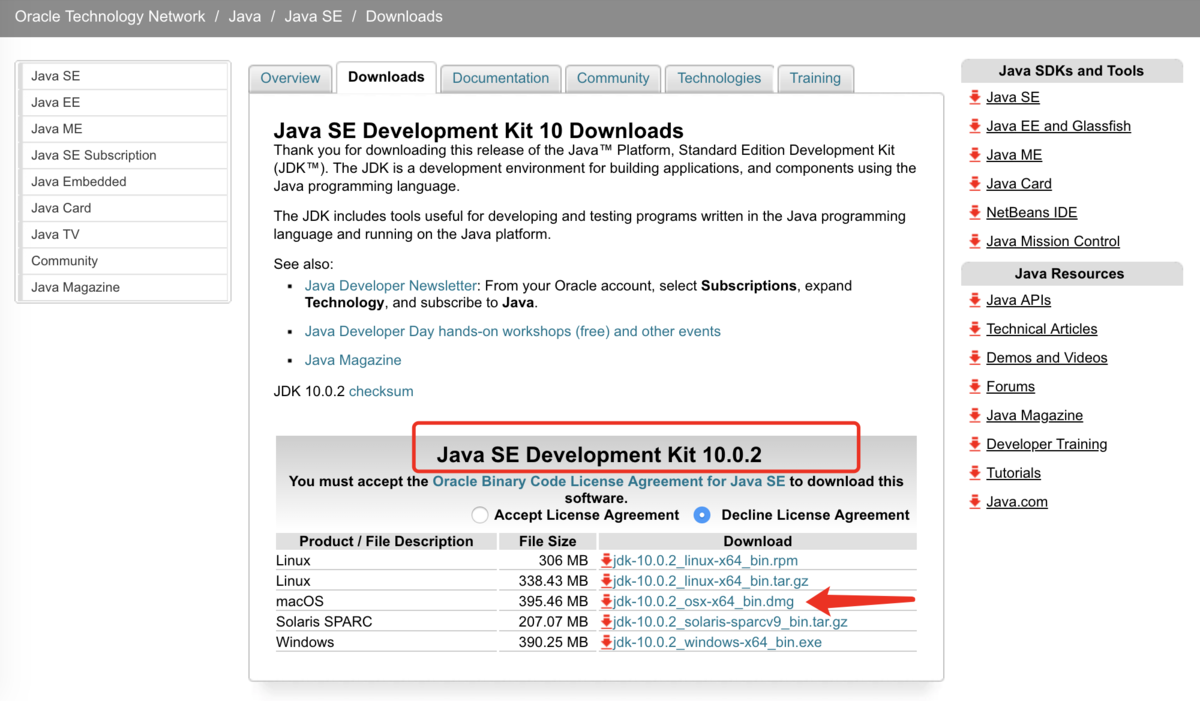Open Java Magazine in left sidebar
The width and height of the screenshot is (1200, 701).
coord(125,287)
